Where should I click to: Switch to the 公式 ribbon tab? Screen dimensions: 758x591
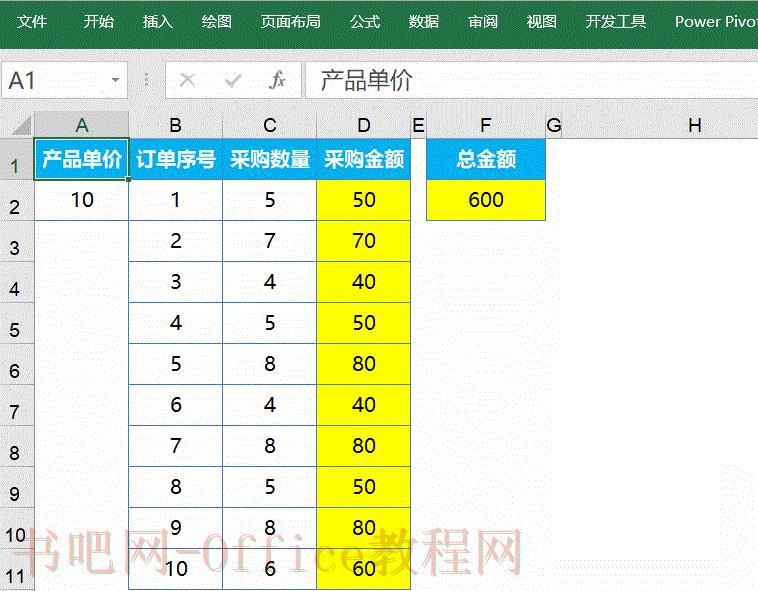(x=365, y=22)
